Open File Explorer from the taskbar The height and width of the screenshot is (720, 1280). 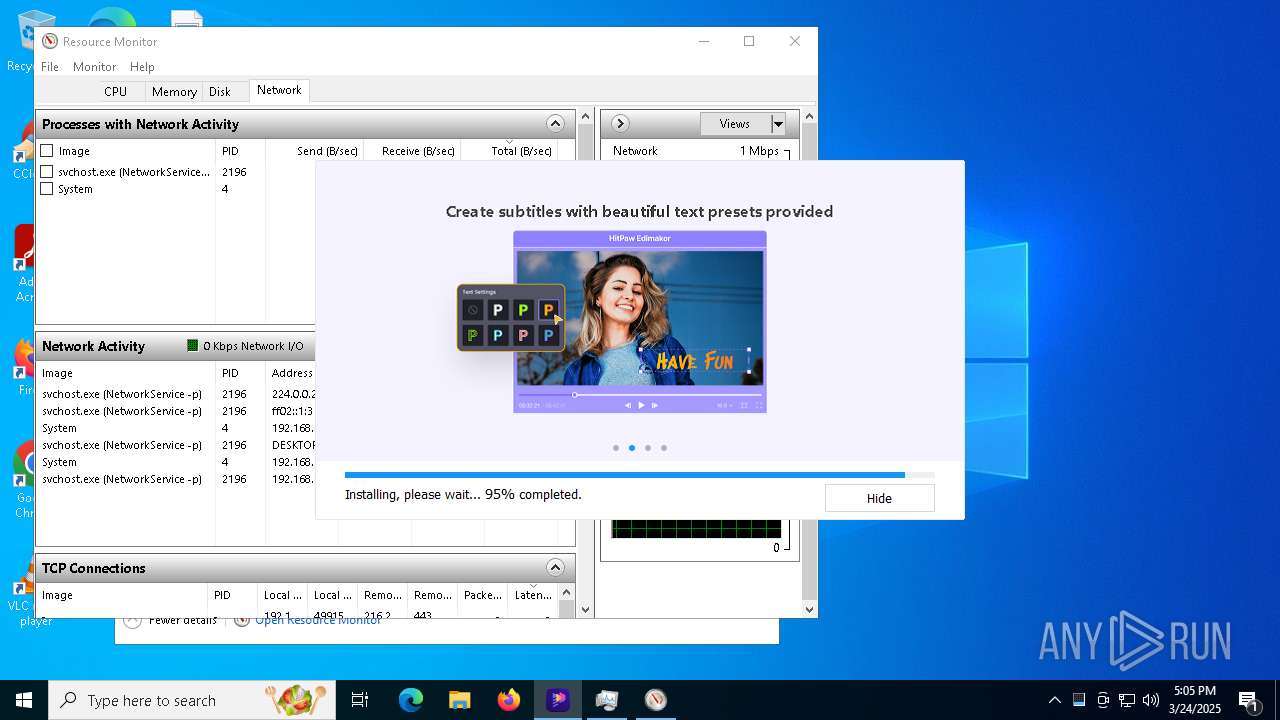pos(459,700)
